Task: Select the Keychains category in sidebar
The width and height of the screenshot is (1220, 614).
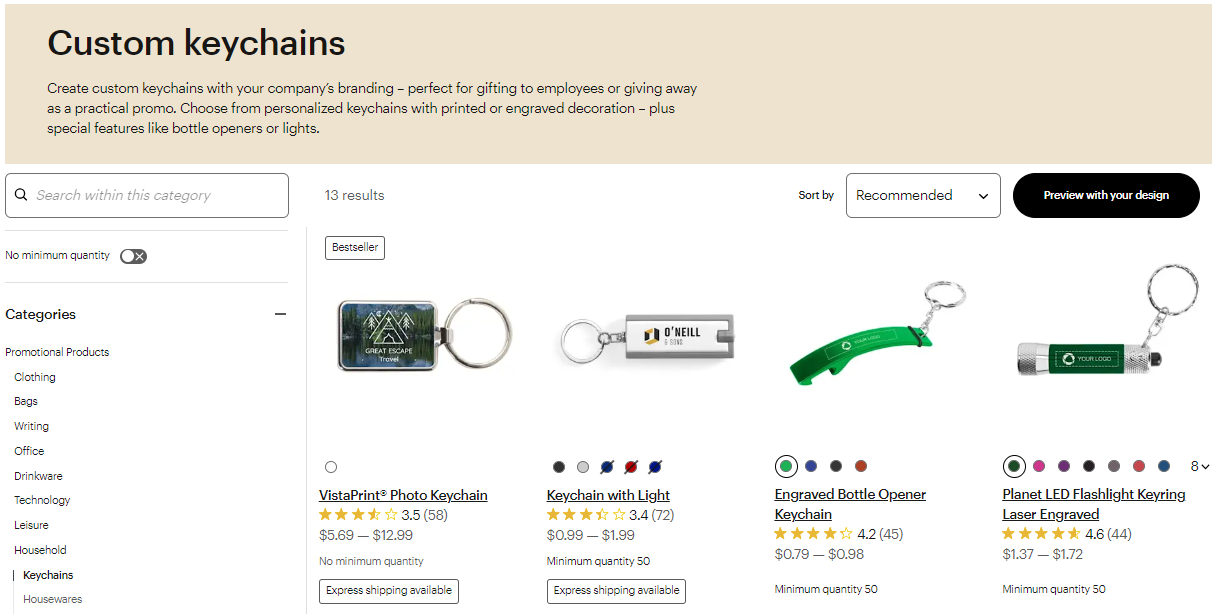Action: 48,574
